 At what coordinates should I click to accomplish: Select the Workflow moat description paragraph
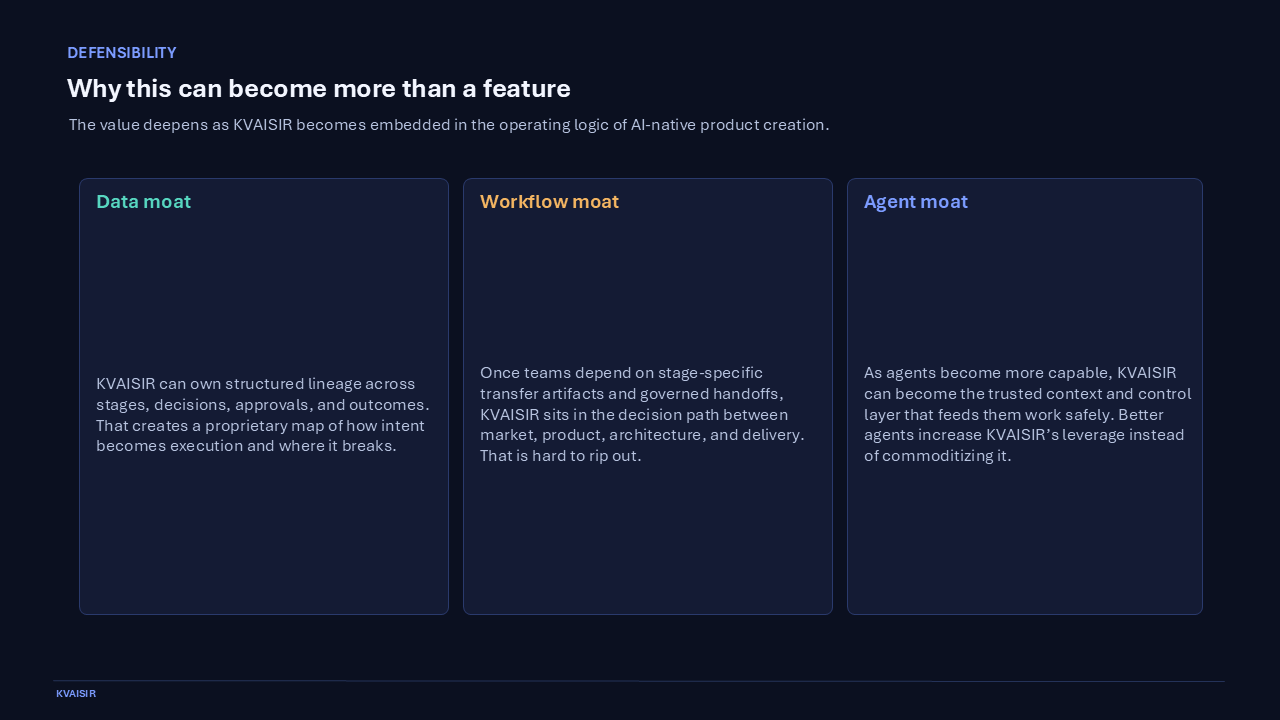[x=643, y=414]
